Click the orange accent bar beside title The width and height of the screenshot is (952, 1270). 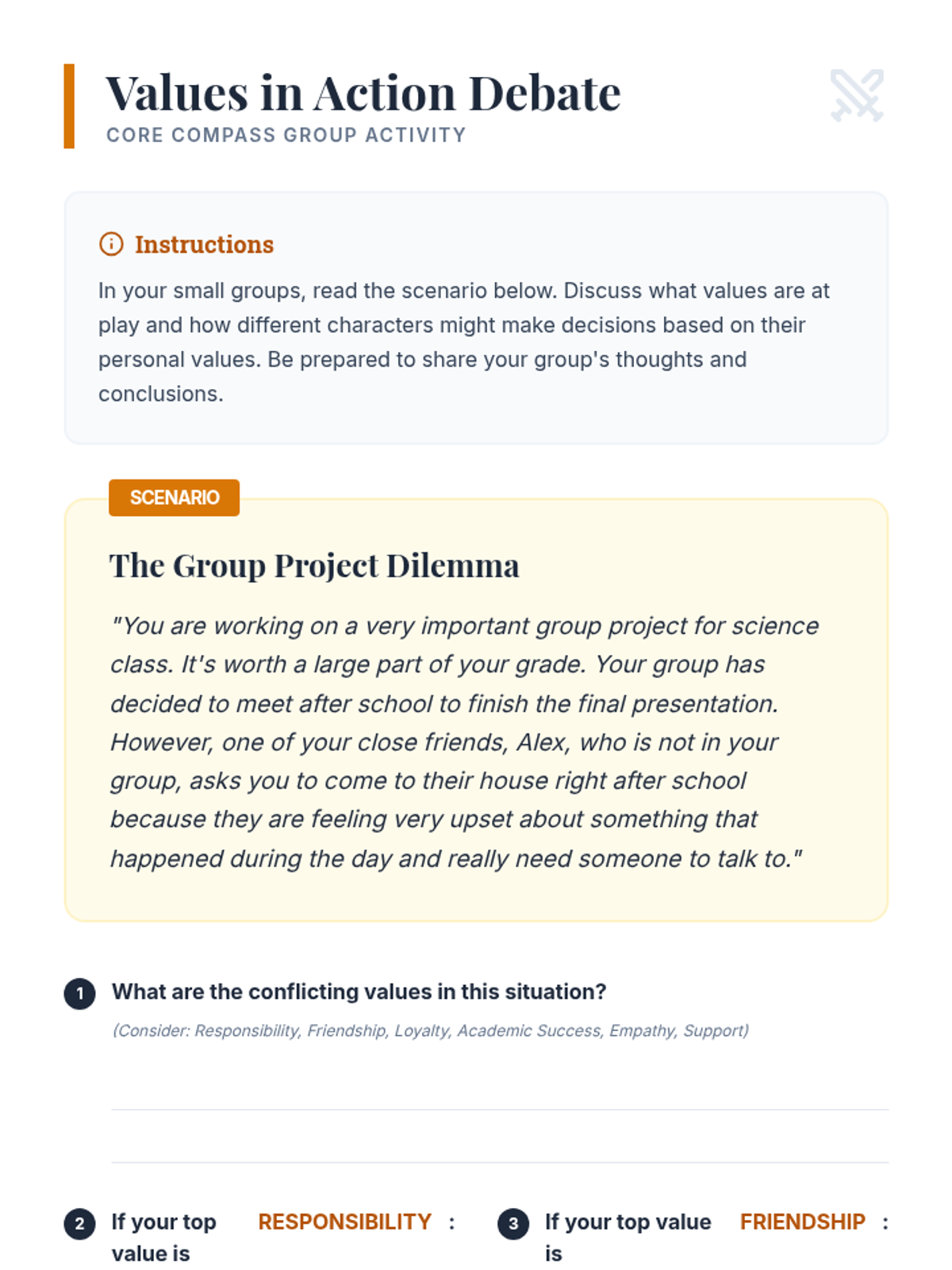[x=69, y=106]
